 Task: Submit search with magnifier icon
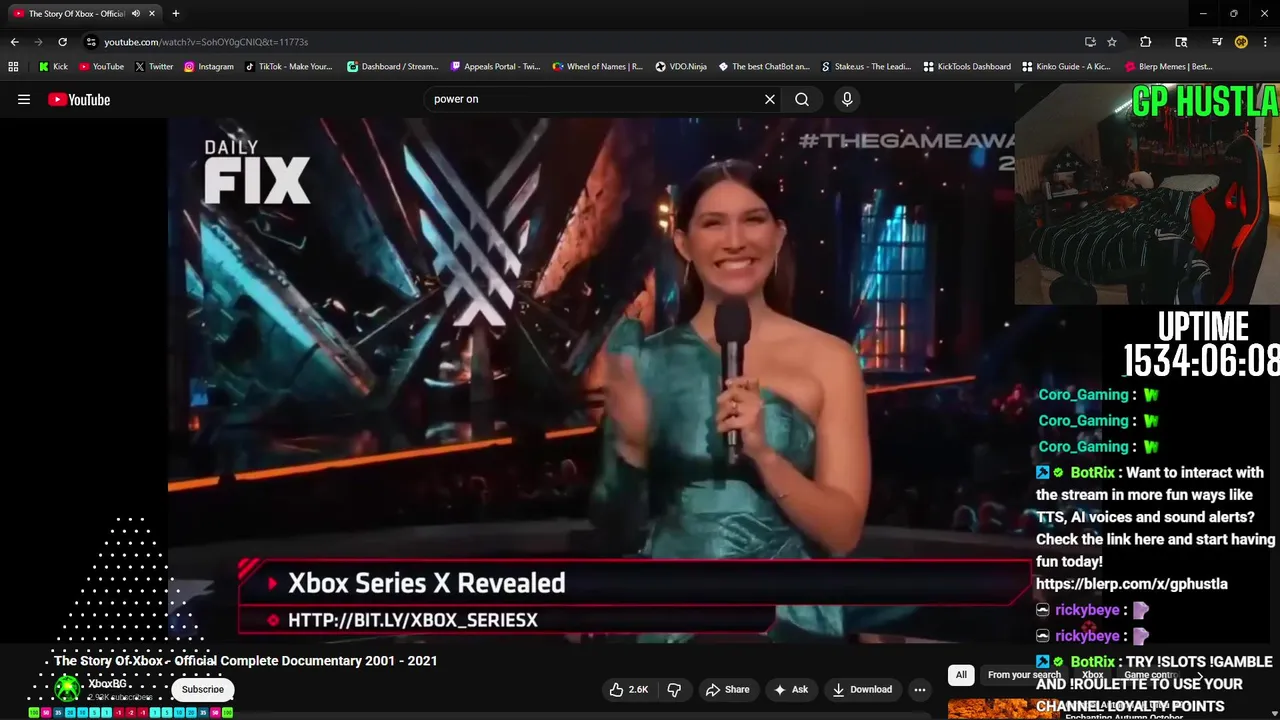pyautogui.click(x=802, y=99)
